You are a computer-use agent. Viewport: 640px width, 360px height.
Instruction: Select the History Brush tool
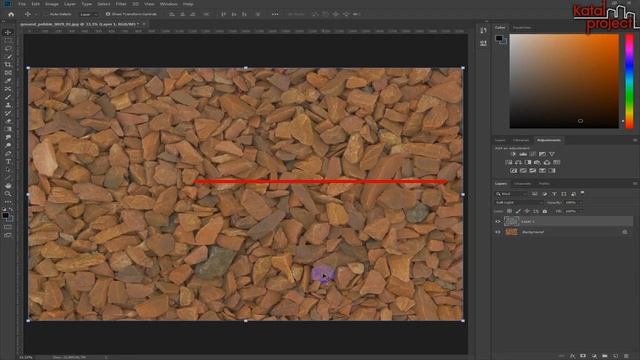coord(8,113)
